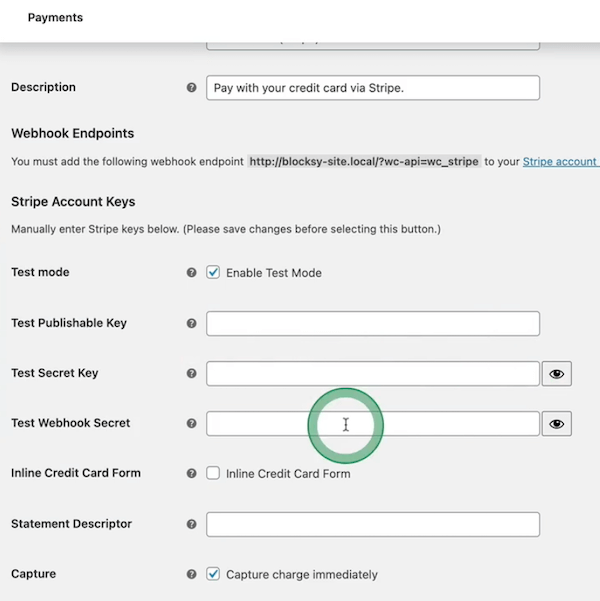Click the Inline Credit Card Form help icon
Image resolution: width=600 pixels, height=601 pixels.
(x=192, y=474)
